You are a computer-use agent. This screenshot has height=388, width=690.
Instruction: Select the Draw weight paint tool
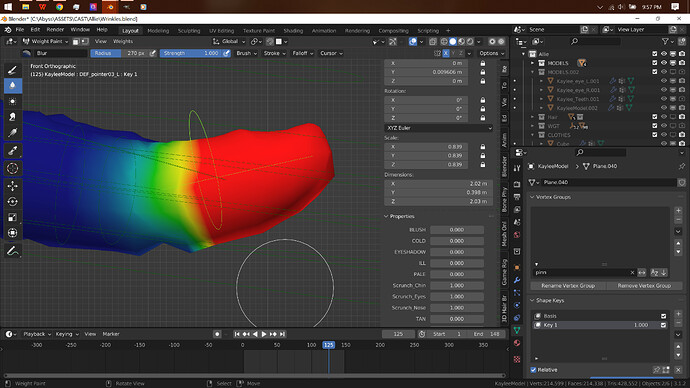13,70
